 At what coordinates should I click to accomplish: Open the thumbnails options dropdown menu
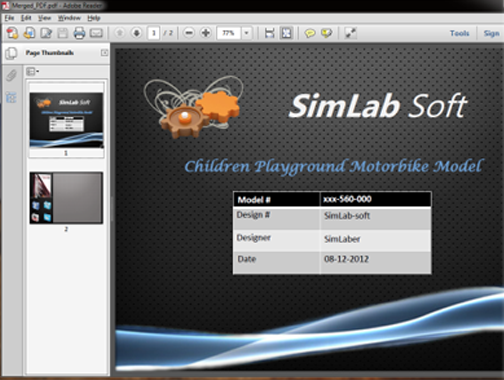click(33, 71)
